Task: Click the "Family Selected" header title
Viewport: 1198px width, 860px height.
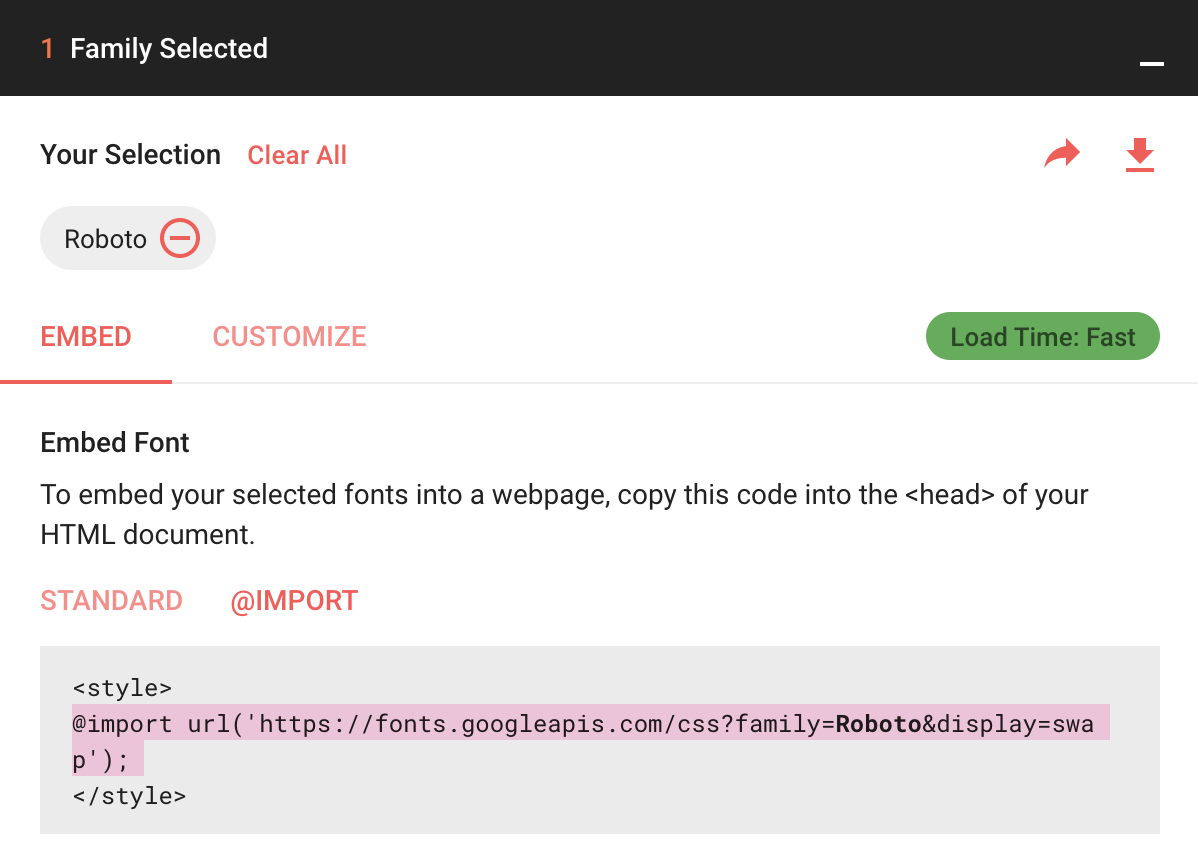Action: point(168,49)
